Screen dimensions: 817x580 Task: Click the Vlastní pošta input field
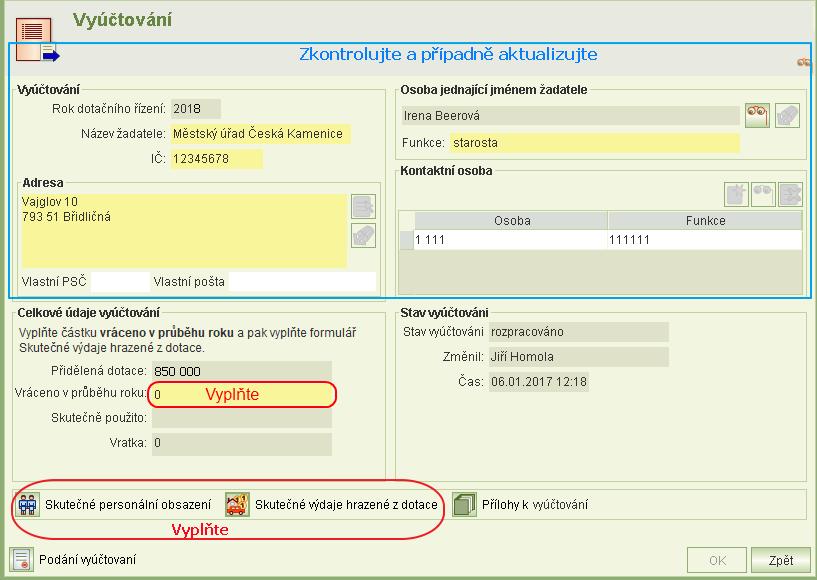point(302,281)
